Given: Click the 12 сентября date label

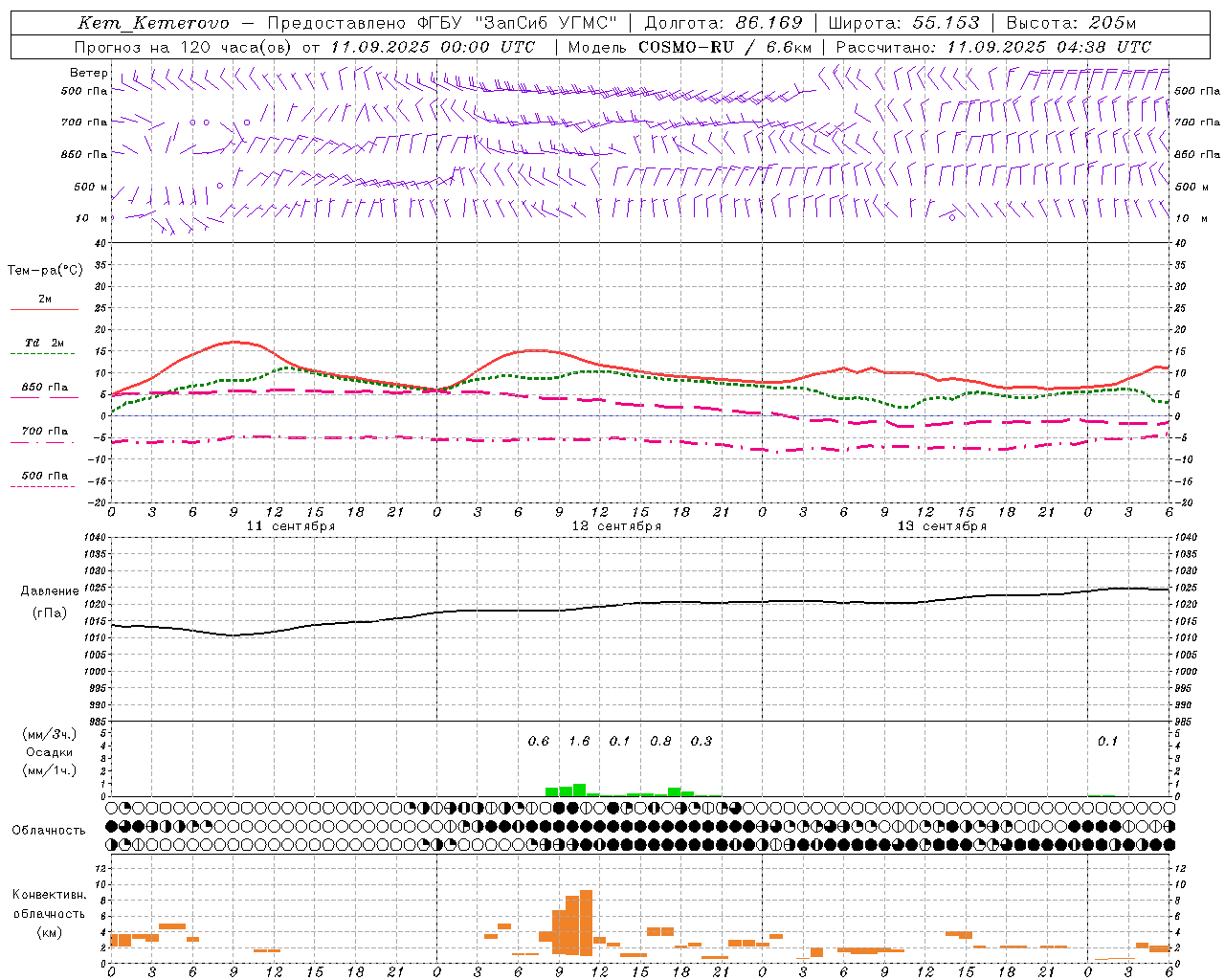Looking at the screenshot, I should pos(616,526).
